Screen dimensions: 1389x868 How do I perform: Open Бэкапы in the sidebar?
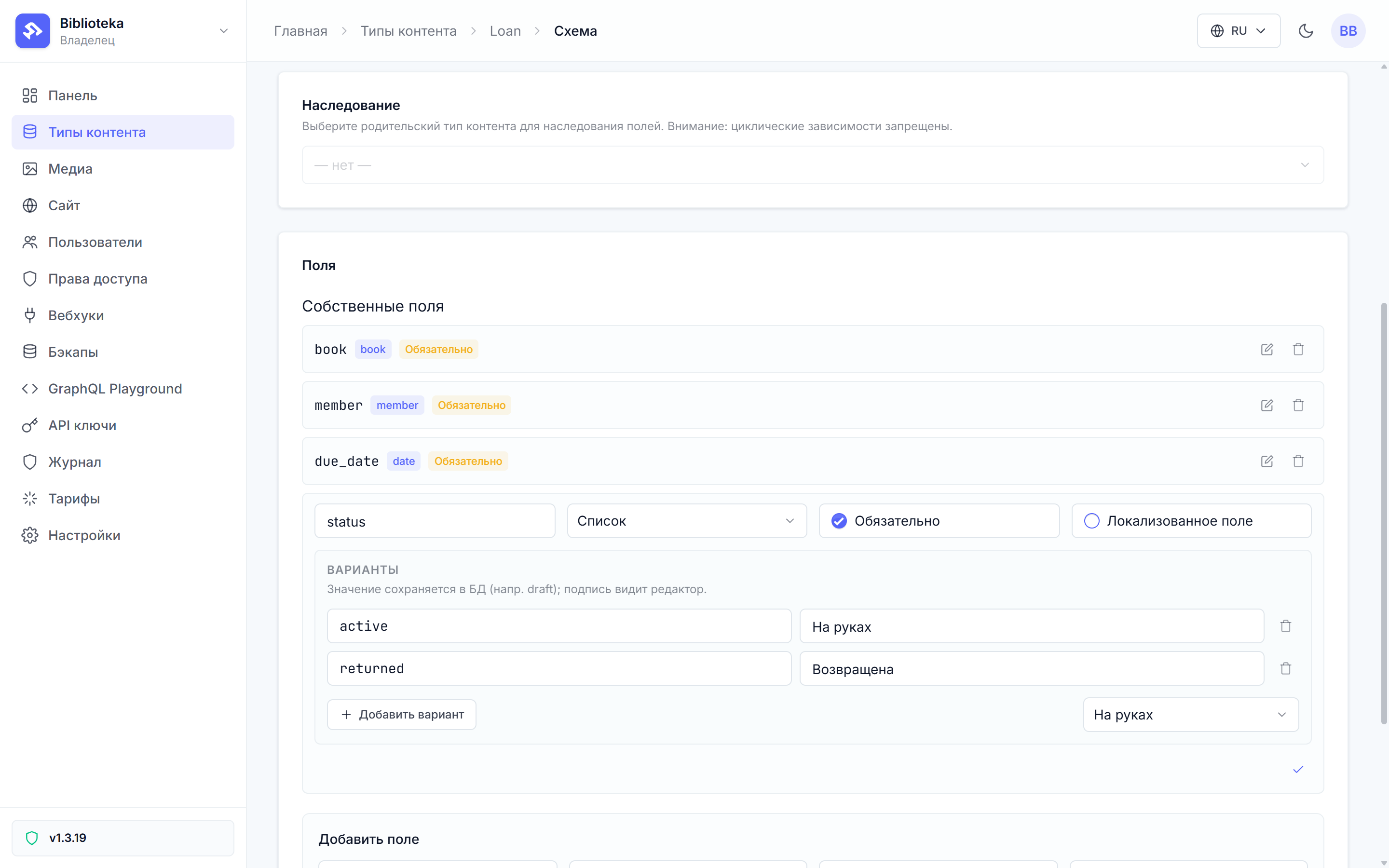click(x=123, y=352)
